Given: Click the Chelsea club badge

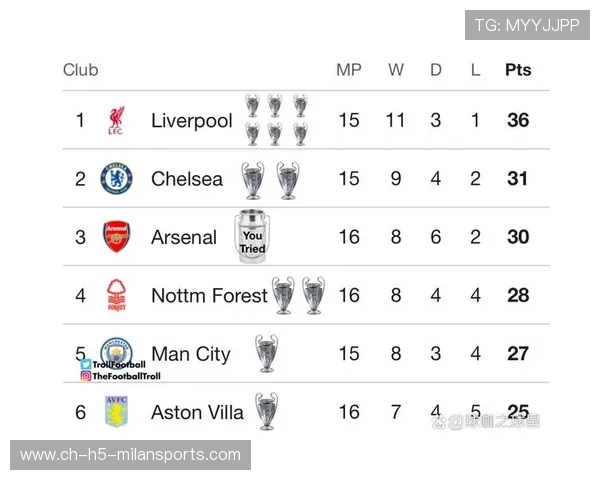Looking at the screenshot, I should [x=116, y=179].
